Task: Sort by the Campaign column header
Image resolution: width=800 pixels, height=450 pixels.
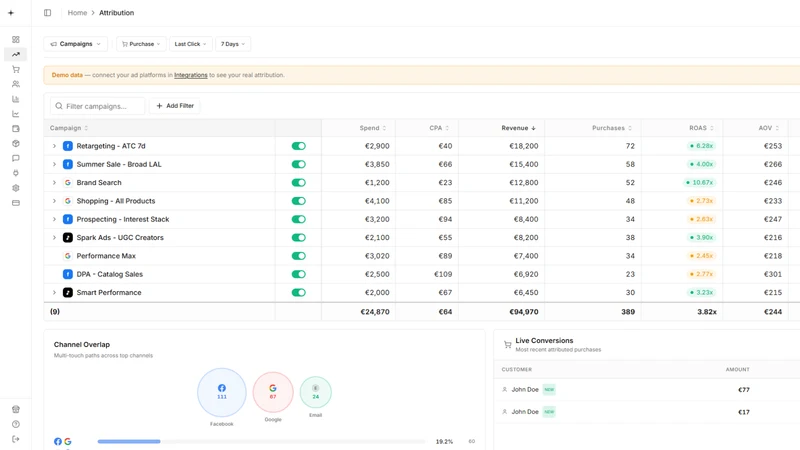Action: 69,128
